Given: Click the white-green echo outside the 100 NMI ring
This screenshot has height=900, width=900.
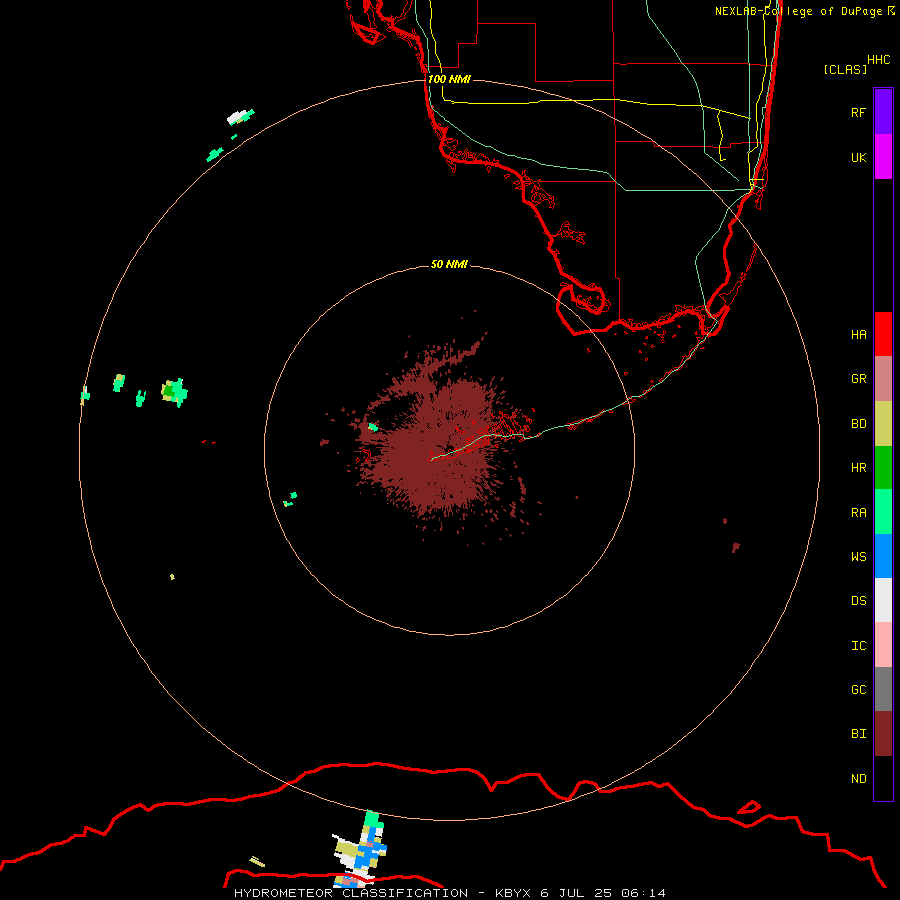Looking at the screenshot, I should pyautogui.click(x=240, y=117).
